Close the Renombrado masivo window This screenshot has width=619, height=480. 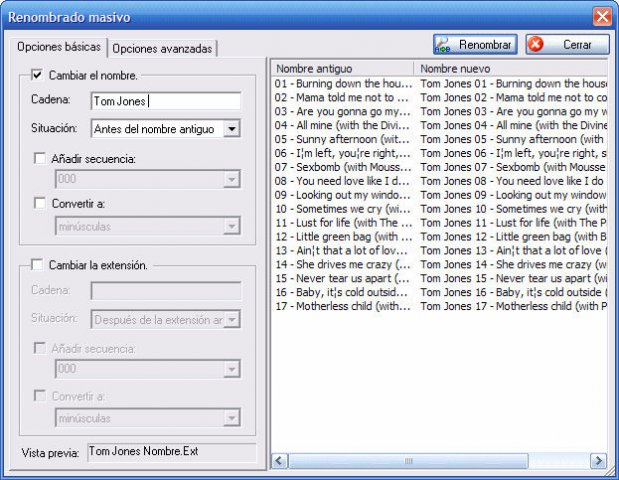pos(602,17)
